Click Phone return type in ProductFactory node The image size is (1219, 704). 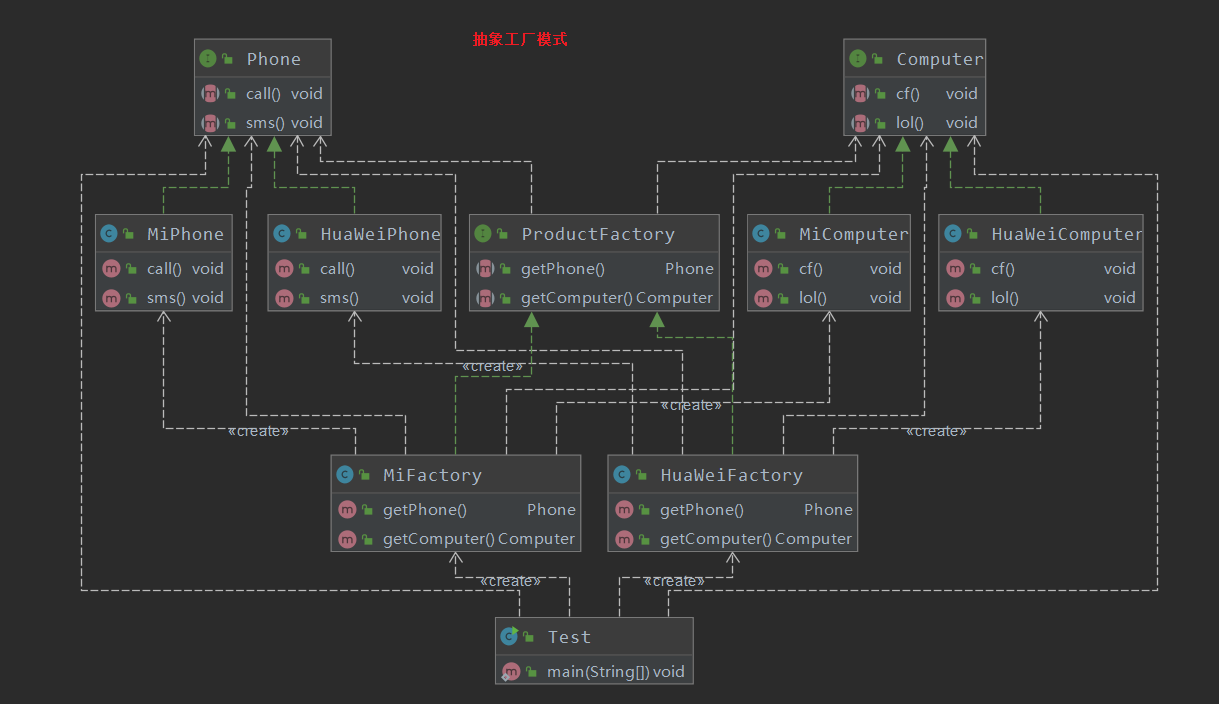click(690, 268)
